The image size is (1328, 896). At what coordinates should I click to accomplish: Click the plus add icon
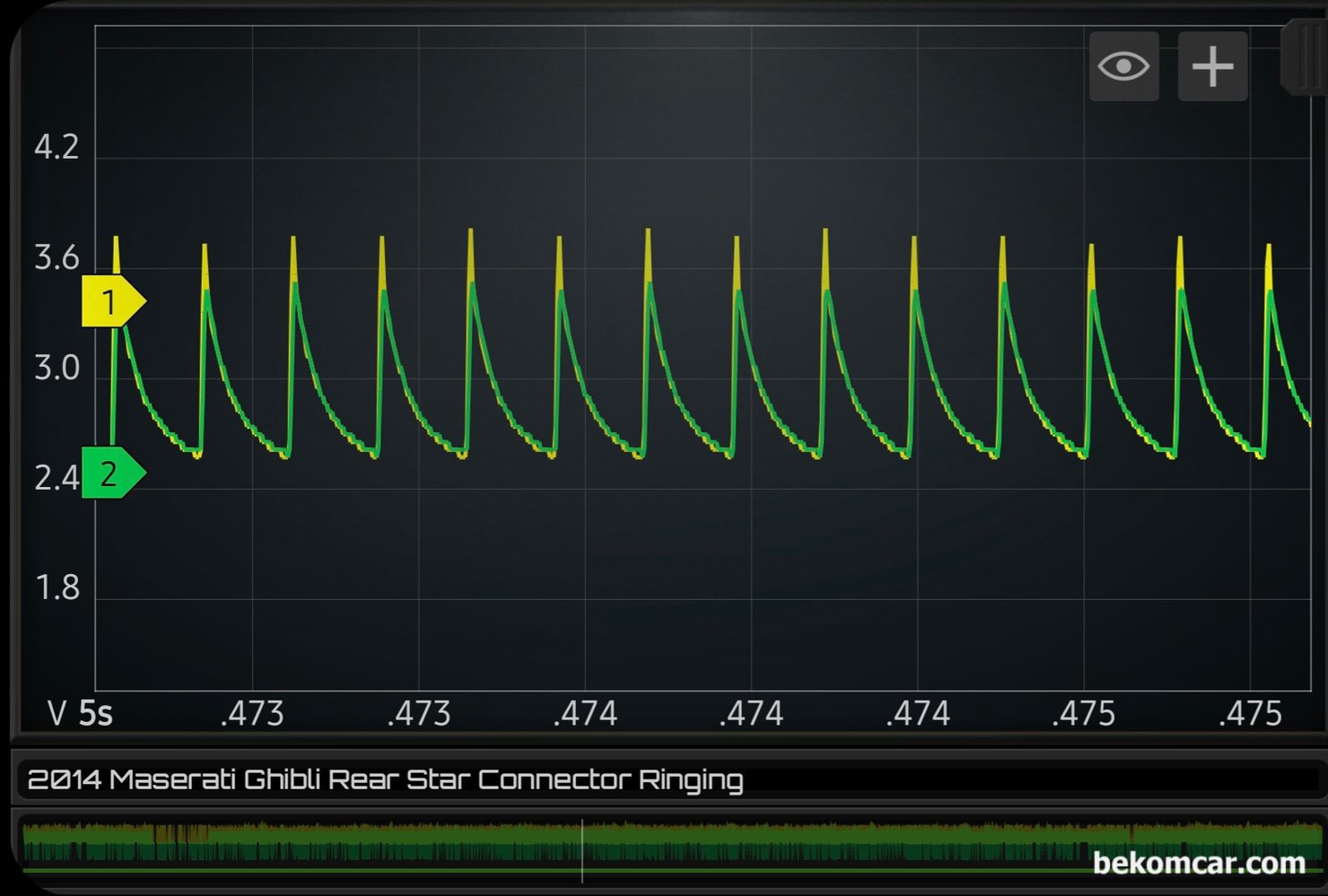(x=1212, y=66)
